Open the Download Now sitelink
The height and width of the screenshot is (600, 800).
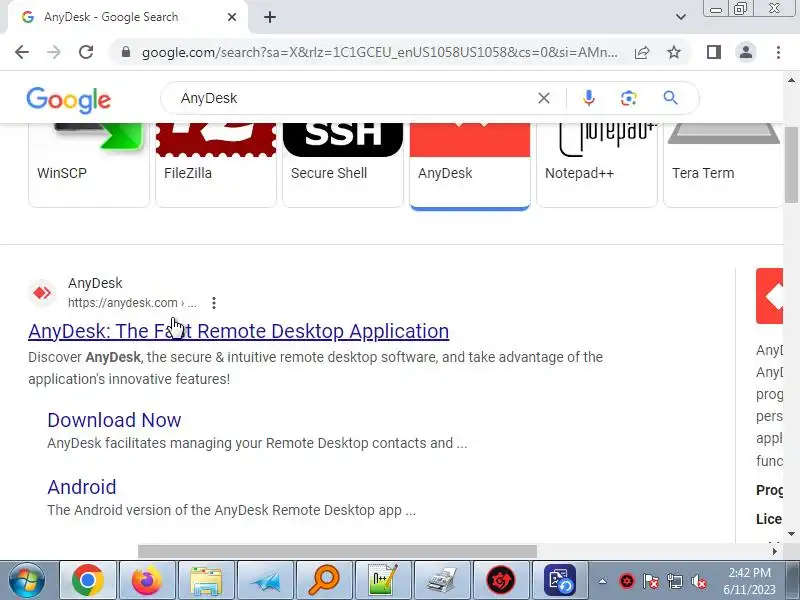point(114,420)
